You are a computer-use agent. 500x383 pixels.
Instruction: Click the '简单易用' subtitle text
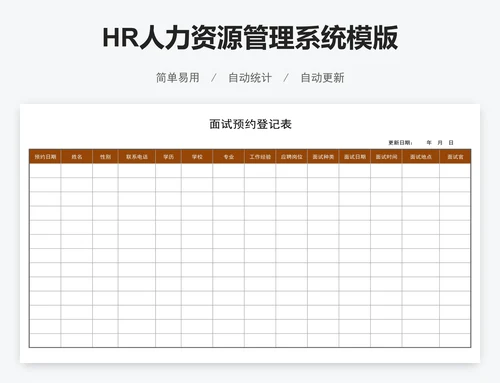[178, 78]
